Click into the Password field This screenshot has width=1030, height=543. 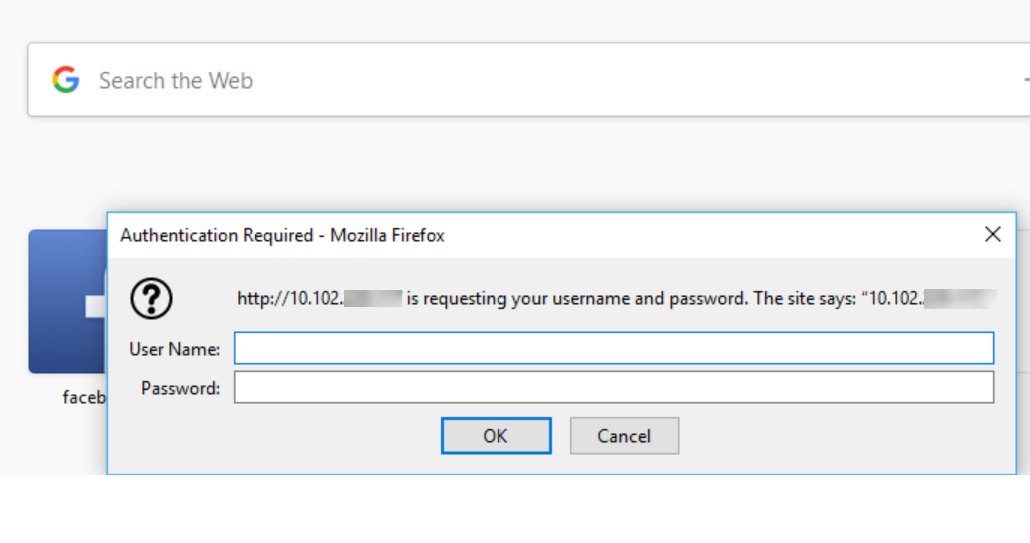[x=614, y=387]
